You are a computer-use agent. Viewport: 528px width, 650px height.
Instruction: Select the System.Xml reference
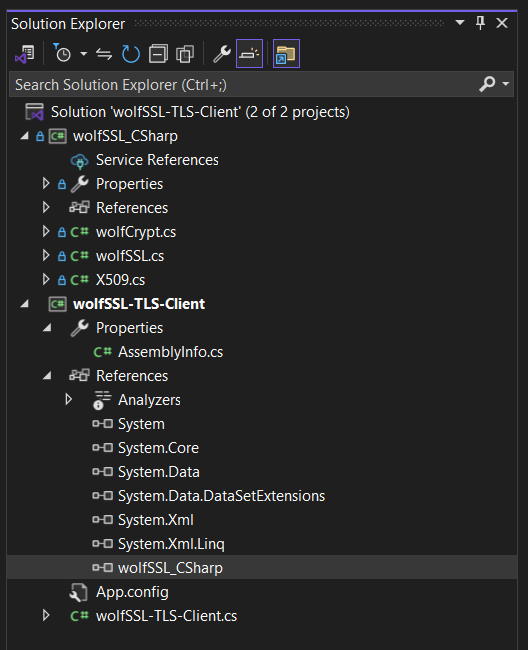156,520
